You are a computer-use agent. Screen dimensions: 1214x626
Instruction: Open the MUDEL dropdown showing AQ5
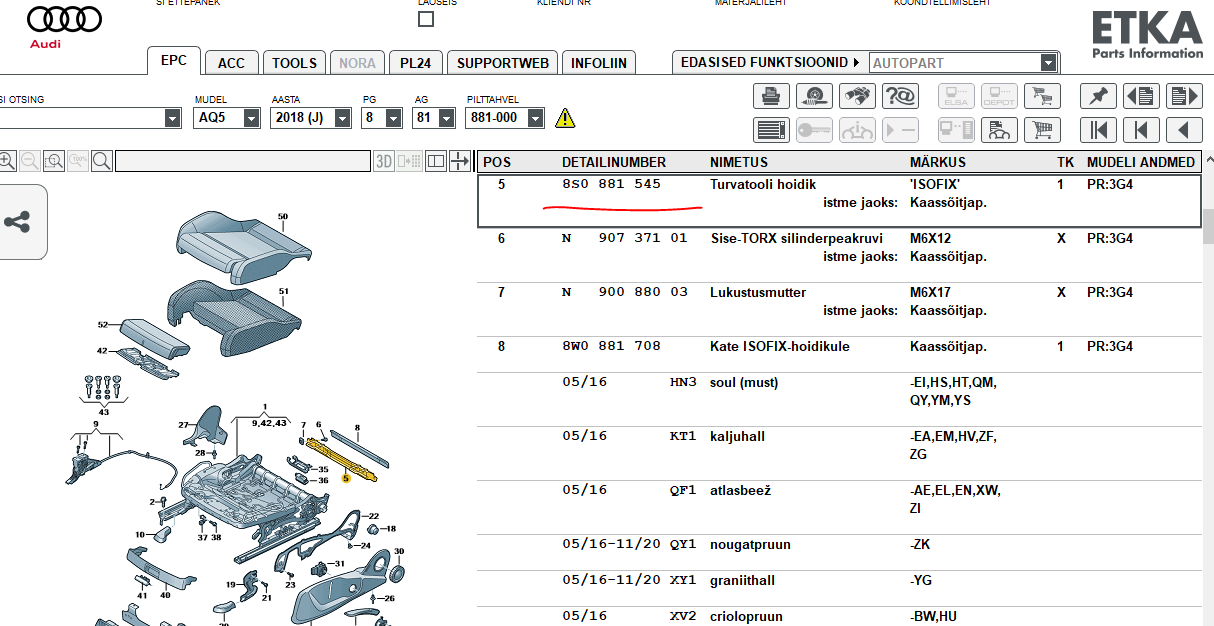pos(226,118)
